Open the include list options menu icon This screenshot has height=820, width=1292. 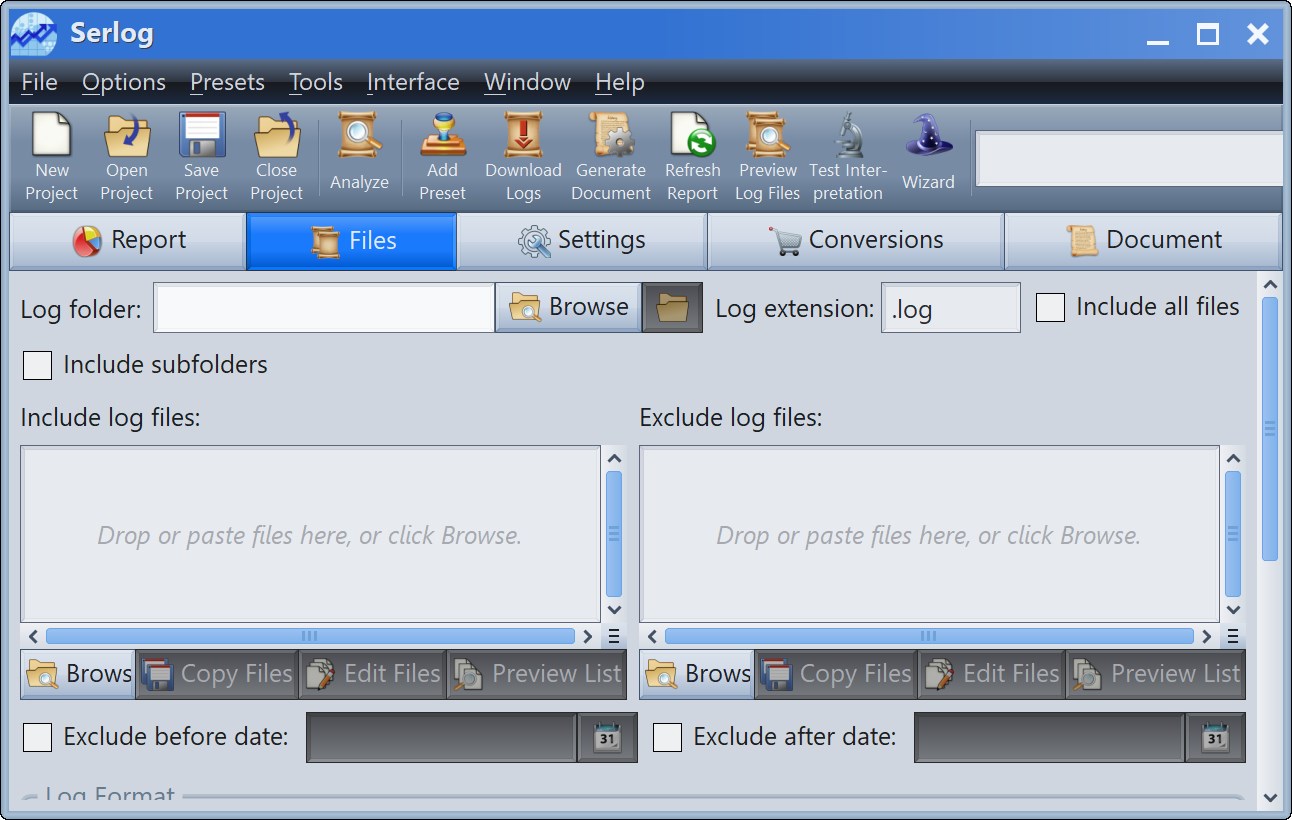[614, 636]
